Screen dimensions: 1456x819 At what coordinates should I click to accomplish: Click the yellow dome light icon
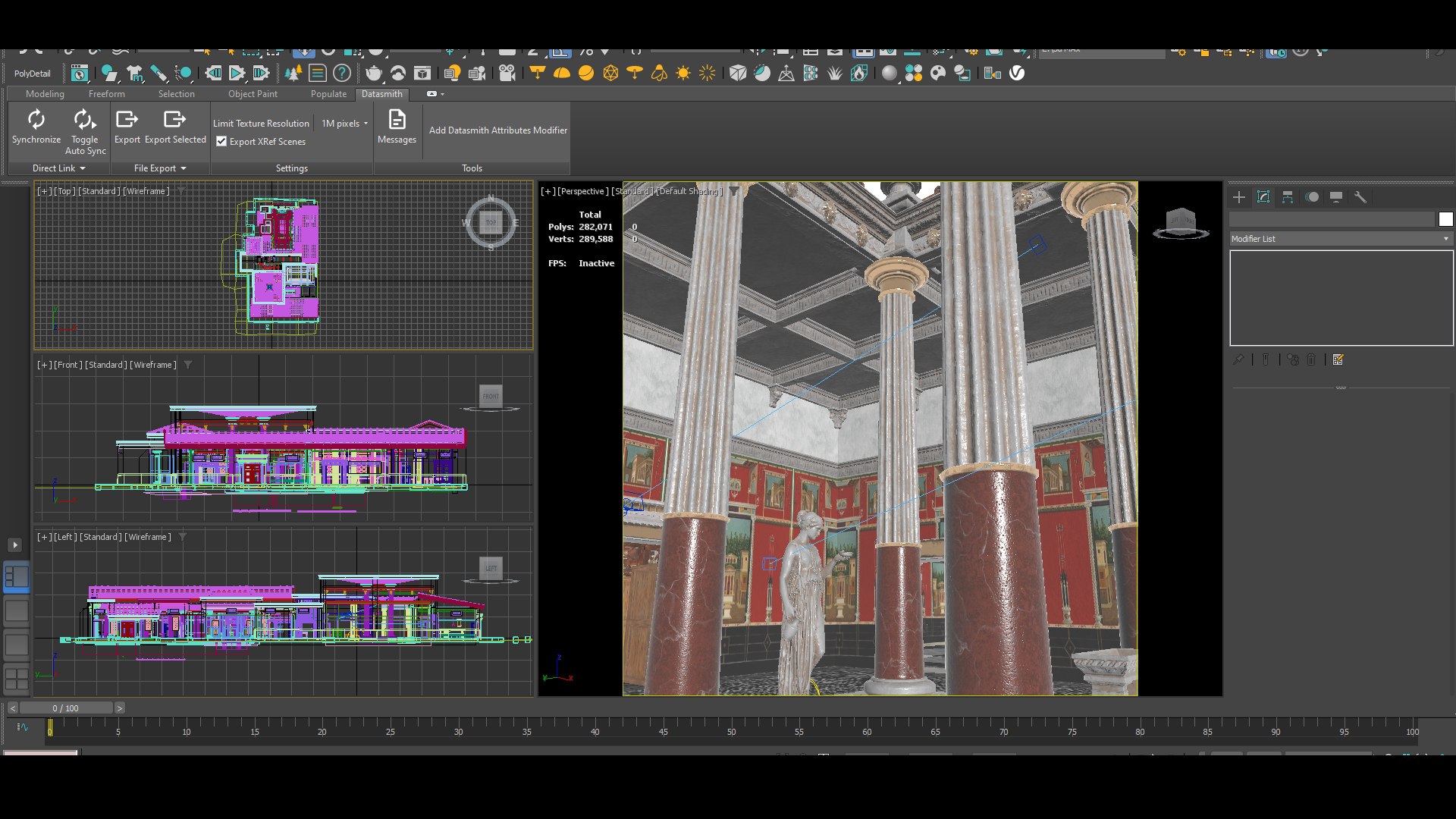click(562, 74)
